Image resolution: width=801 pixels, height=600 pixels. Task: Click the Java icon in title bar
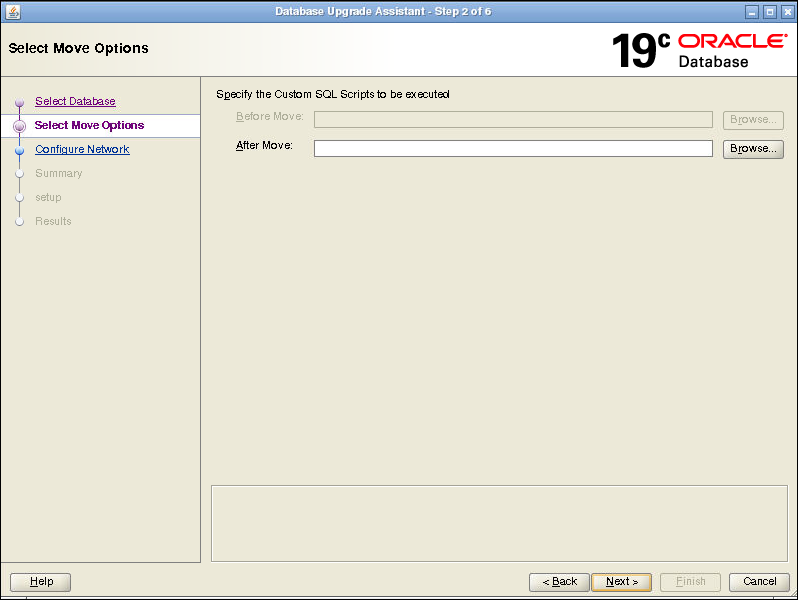(x=13, y=11)
